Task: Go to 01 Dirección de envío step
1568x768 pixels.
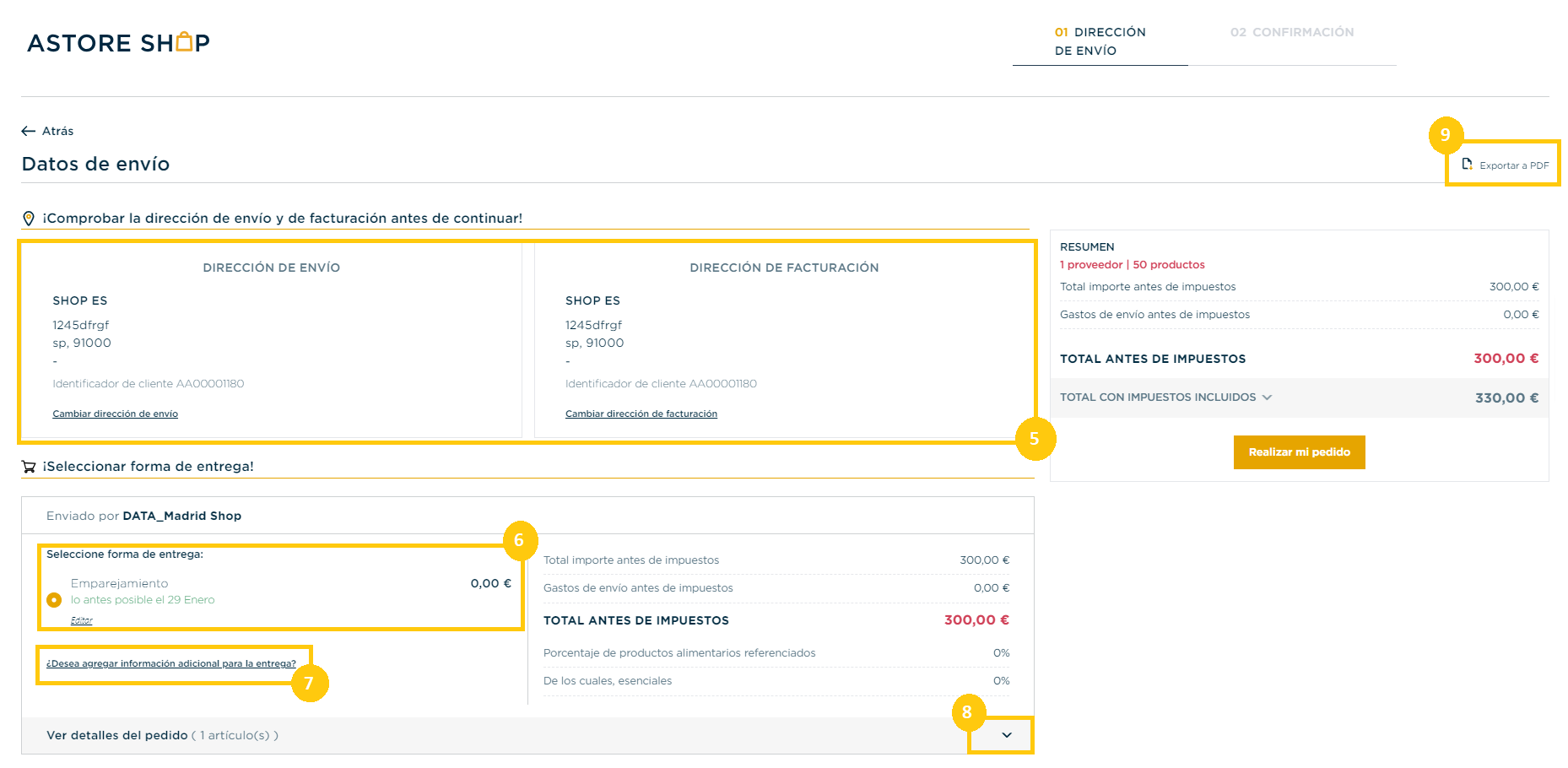Action: (1100, 41)
